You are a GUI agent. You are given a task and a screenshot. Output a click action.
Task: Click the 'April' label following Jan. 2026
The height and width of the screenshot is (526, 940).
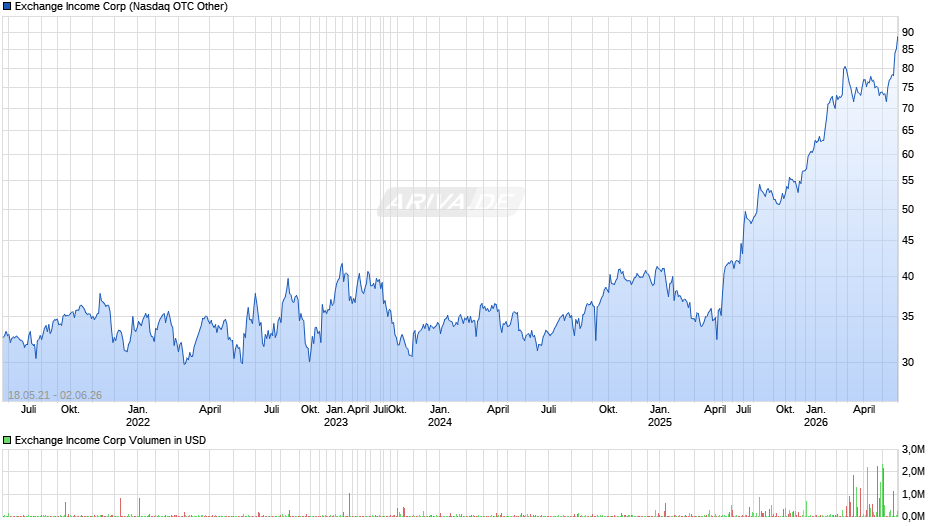pyautogui.click(x=864, y=410)
